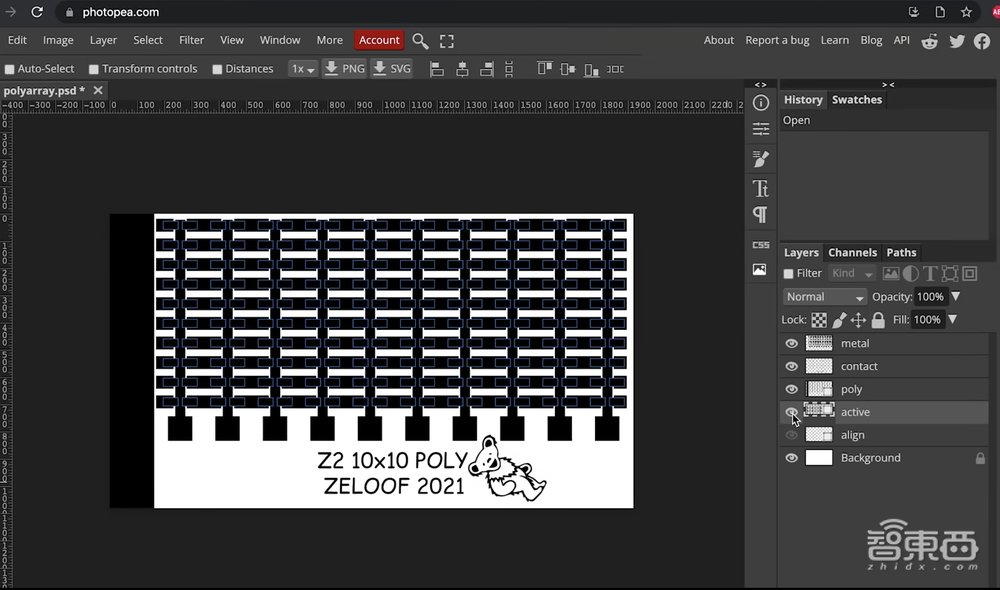Open the Character panel icon
The width and height of the screenshot is (1000, 590).
click(x=760, y=188)
